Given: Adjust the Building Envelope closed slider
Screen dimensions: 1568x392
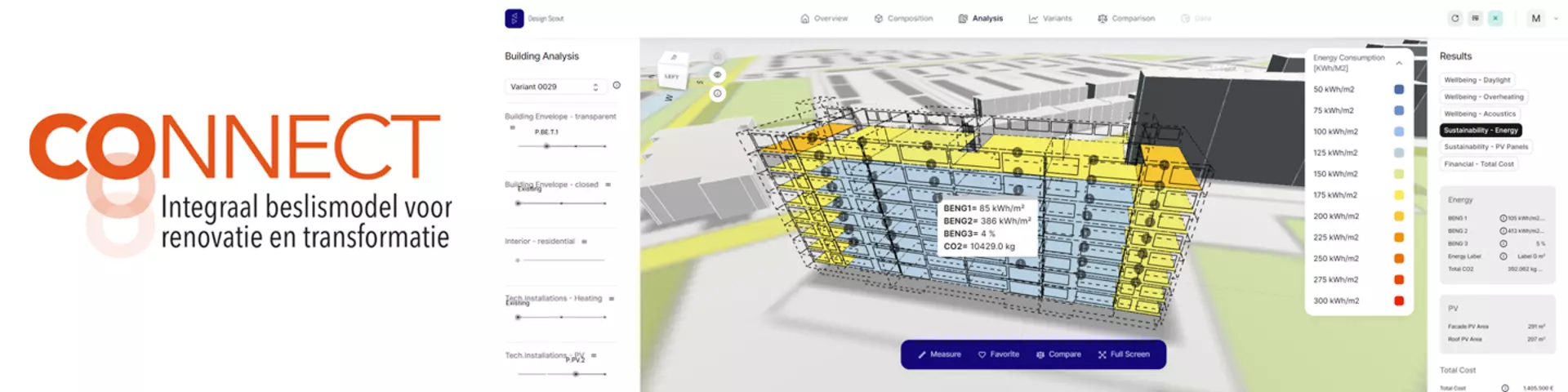Looking at the screenshot, I should (562, 203).
